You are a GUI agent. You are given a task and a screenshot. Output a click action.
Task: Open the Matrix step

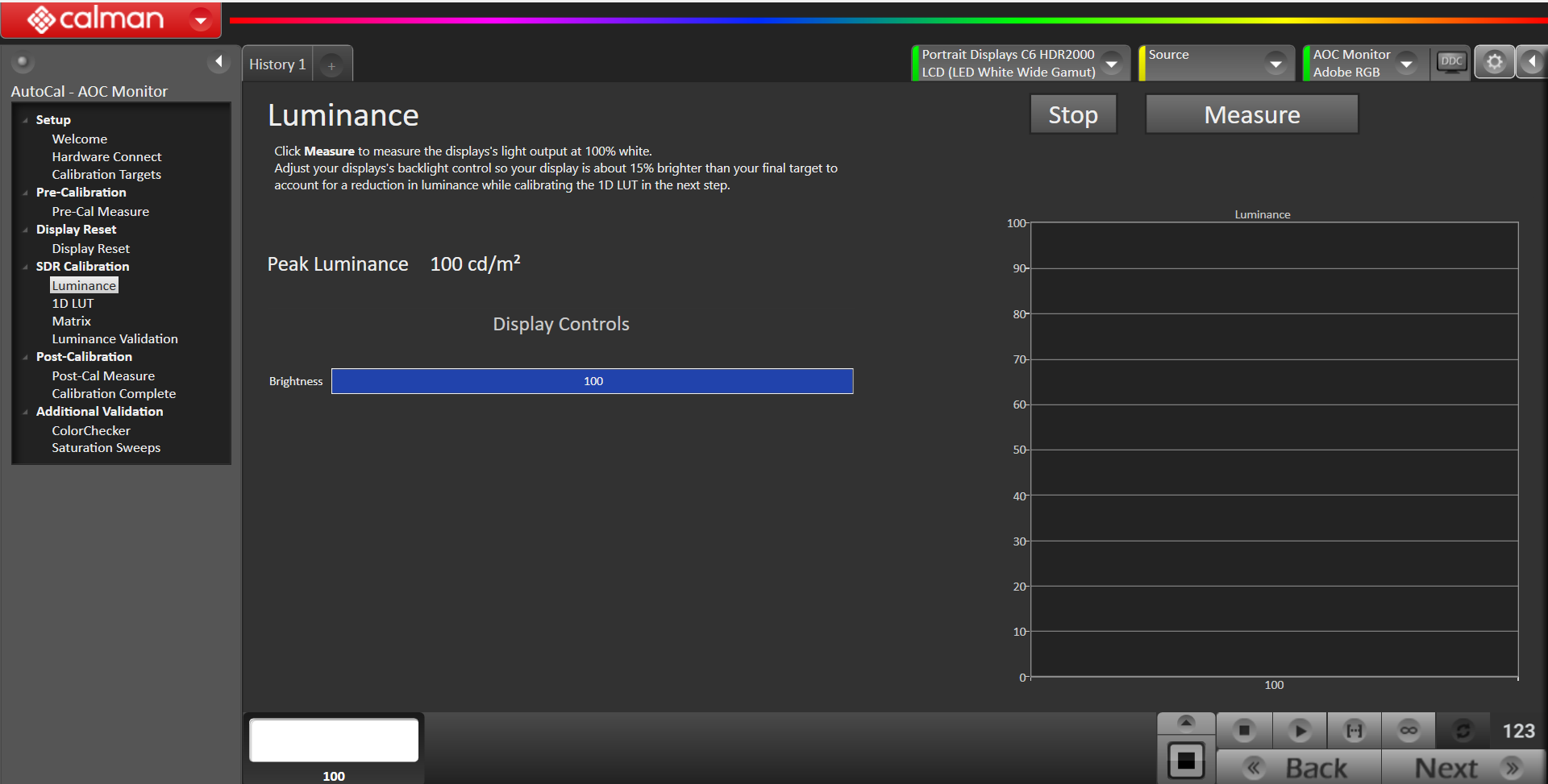point(71,321)
